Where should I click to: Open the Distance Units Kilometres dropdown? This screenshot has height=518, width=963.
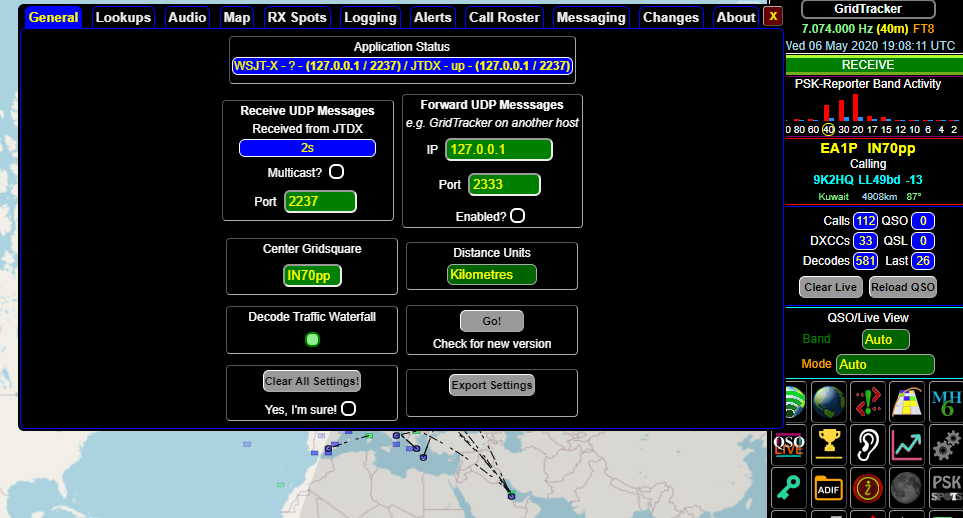coord(491,274)
